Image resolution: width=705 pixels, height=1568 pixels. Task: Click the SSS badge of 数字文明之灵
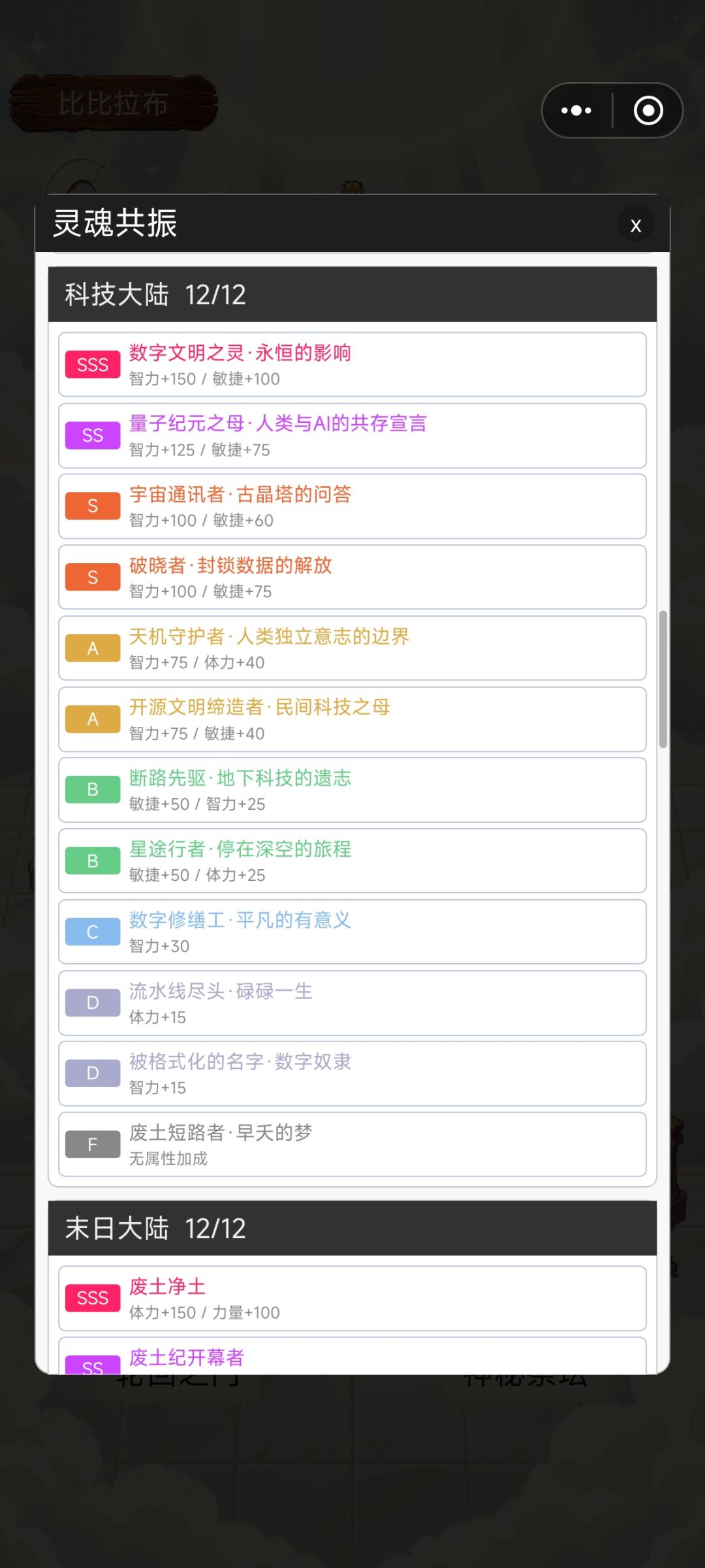pos(93,364)
